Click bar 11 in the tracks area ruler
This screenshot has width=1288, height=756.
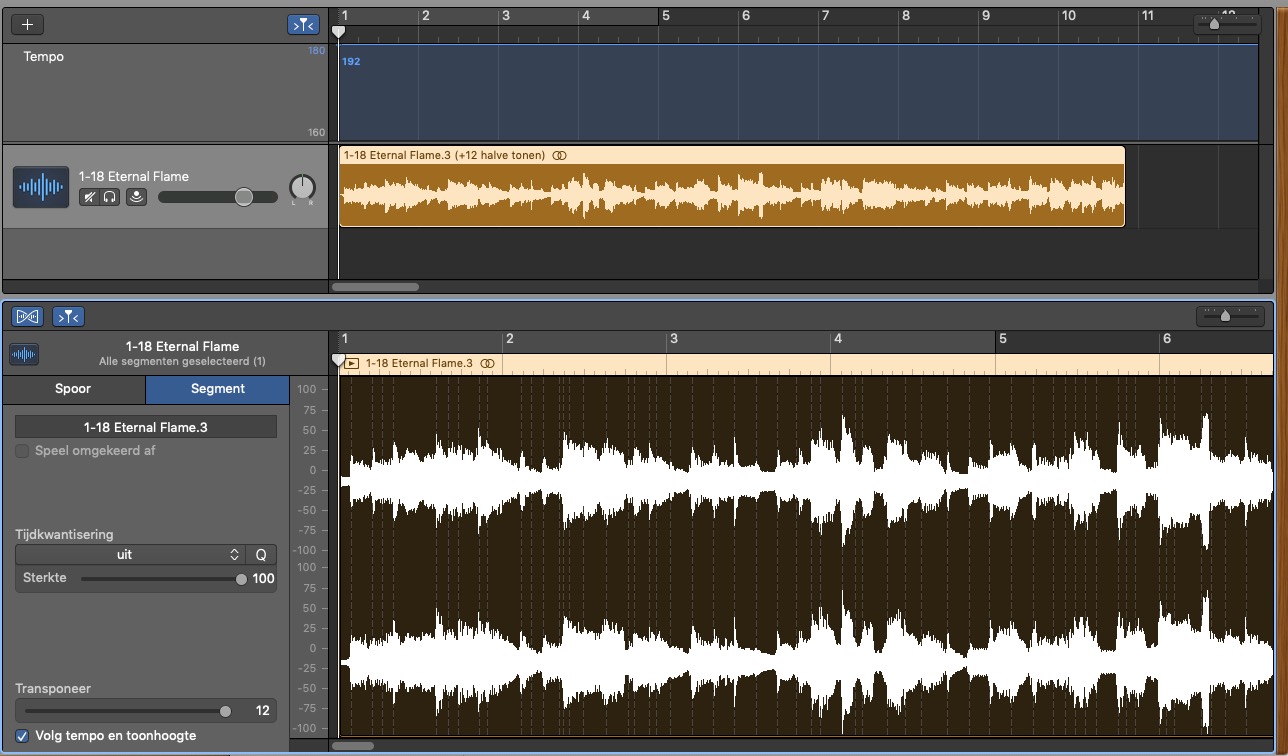click(x=1148, y=15)
